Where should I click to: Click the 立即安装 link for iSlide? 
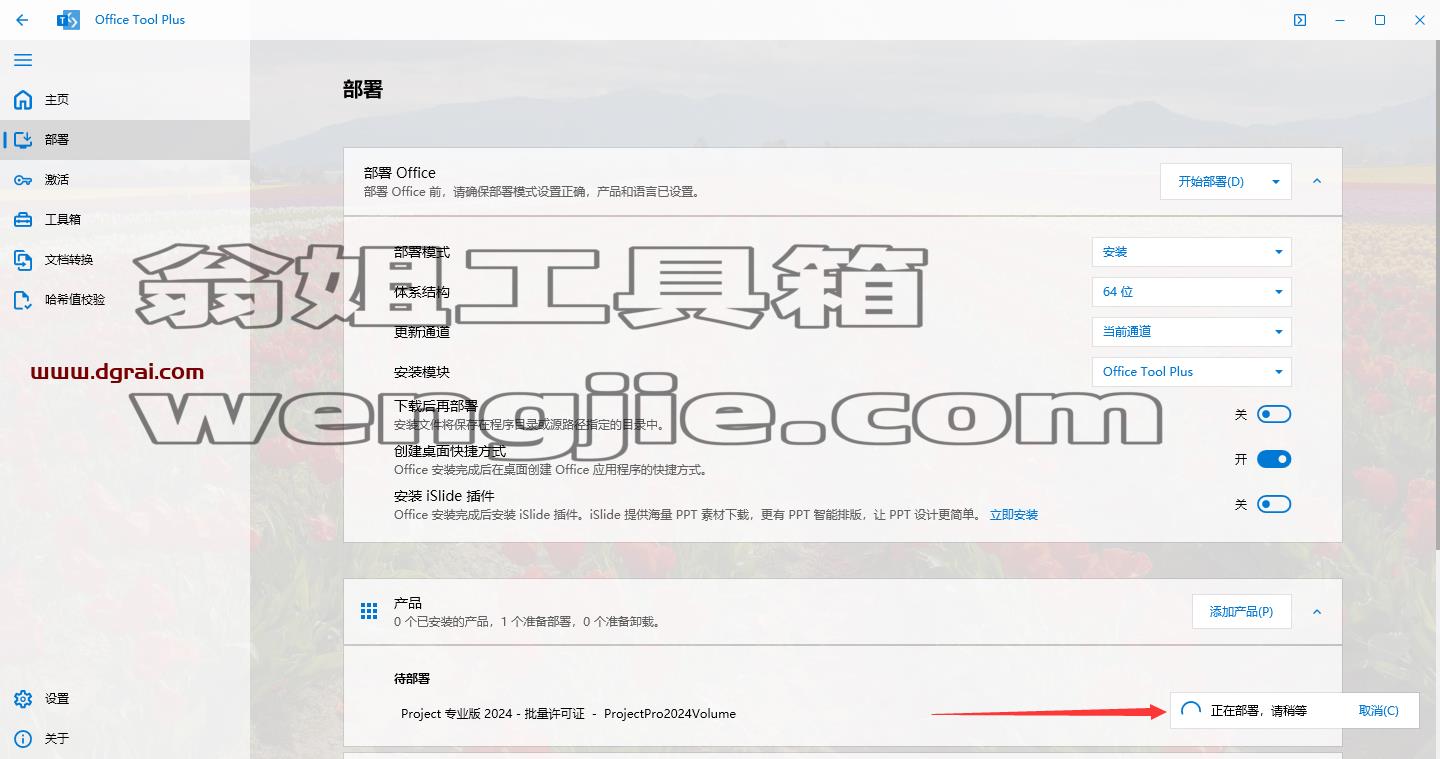point(1014,515)
